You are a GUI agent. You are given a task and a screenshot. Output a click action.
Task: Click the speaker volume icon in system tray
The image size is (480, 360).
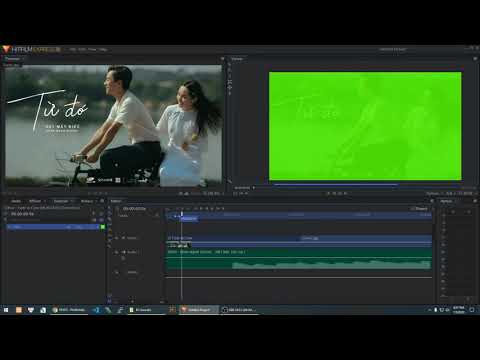coord(447,310)
